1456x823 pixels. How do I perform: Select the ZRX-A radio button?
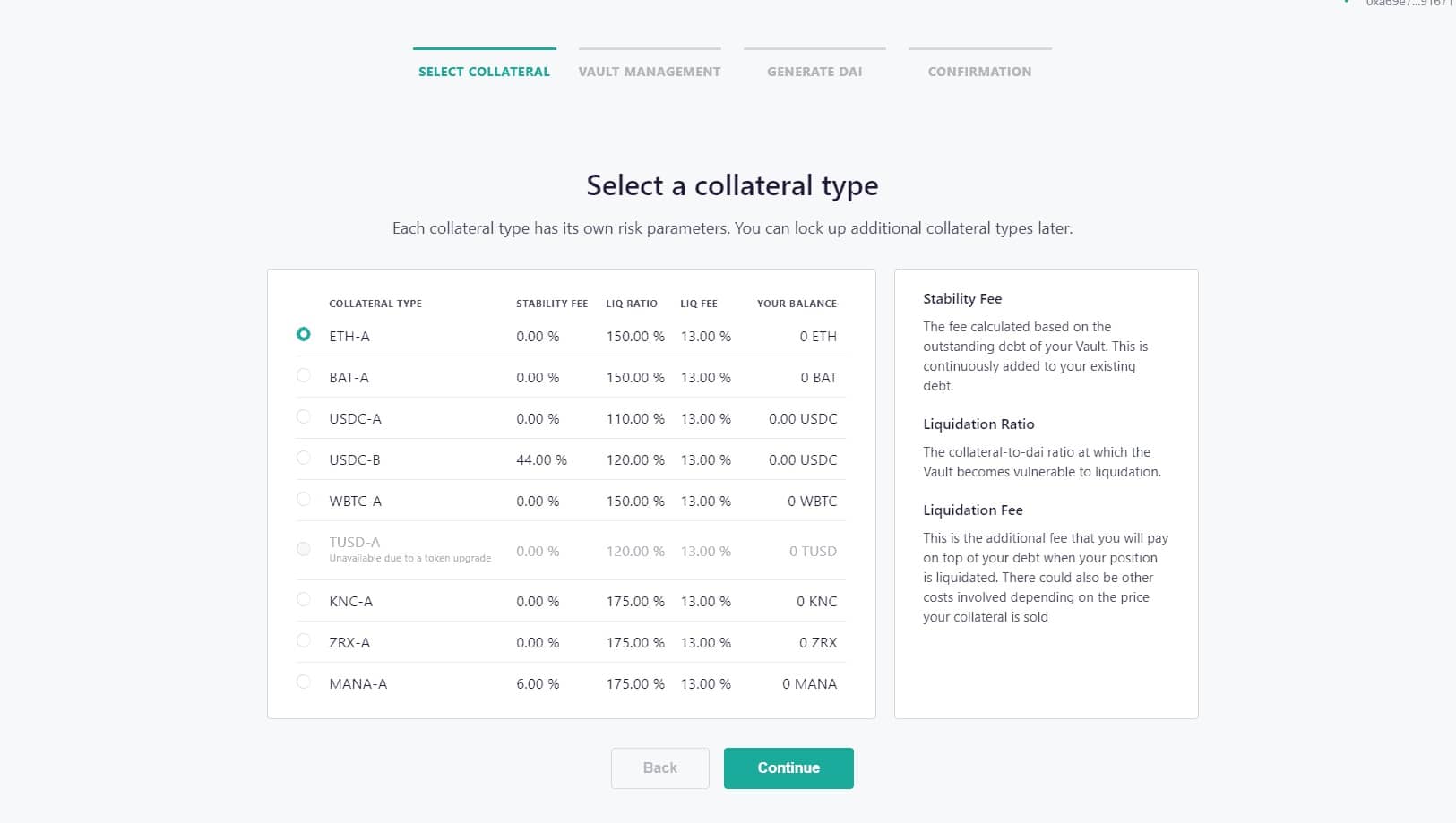point(304,640)
